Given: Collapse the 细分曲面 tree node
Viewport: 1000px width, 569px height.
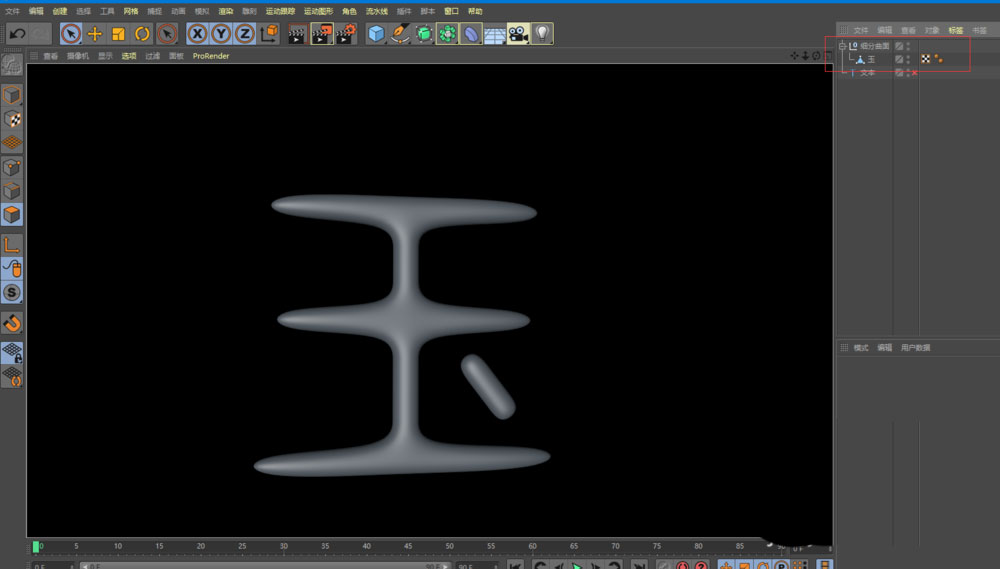Looking at the screenshot, I should point(842,46).
